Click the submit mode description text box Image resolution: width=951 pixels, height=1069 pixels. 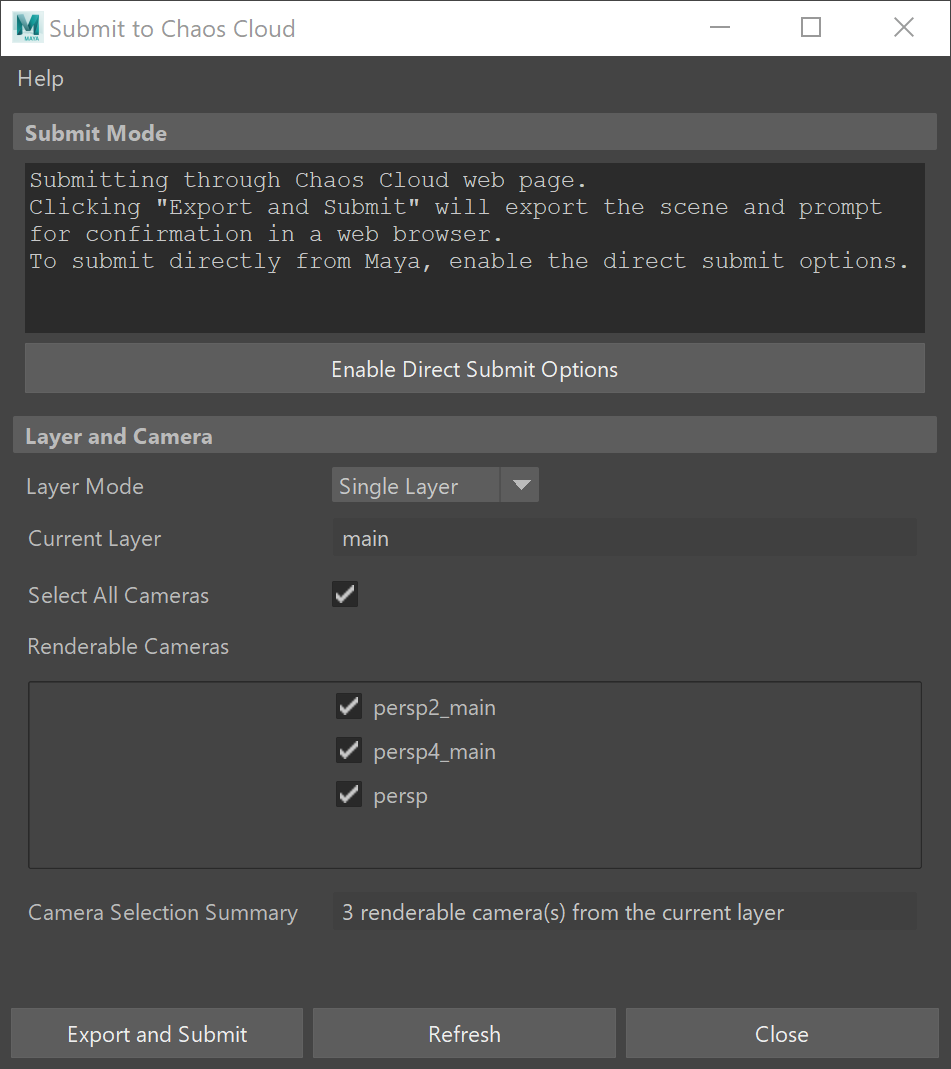click(474, 248)
